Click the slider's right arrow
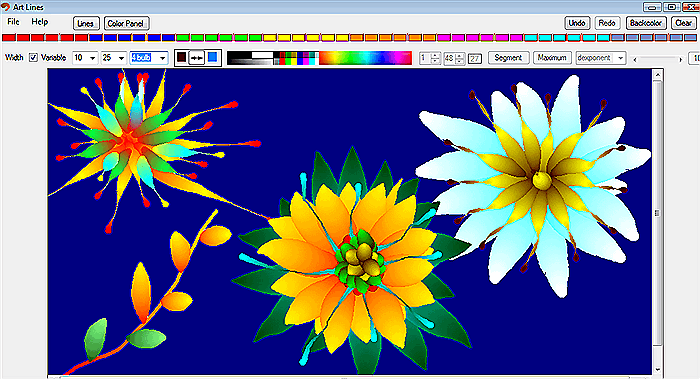Viewport: 700px width, 379px height. pyautogui.click(x=681, y=59)
